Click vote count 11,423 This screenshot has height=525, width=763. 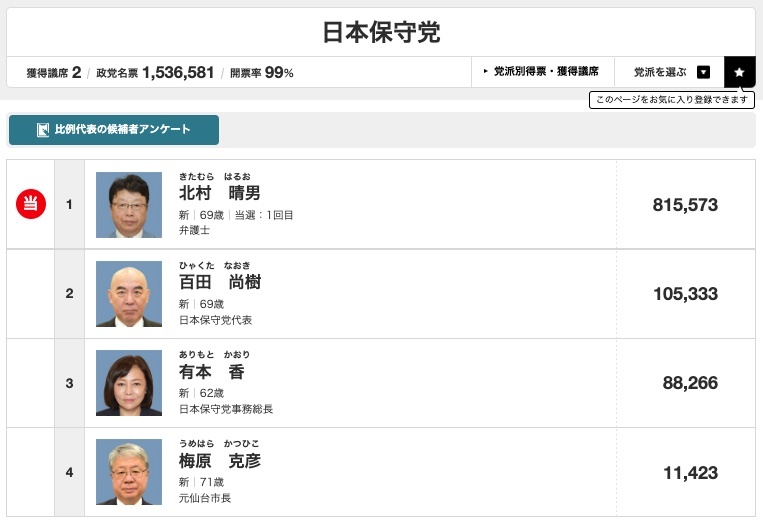pos(690,472)
